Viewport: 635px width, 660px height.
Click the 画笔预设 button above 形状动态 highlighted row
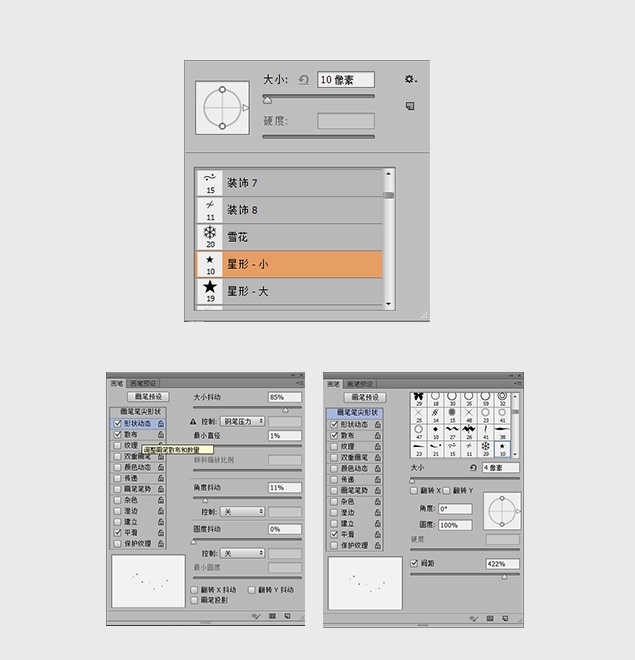[148, 397]
